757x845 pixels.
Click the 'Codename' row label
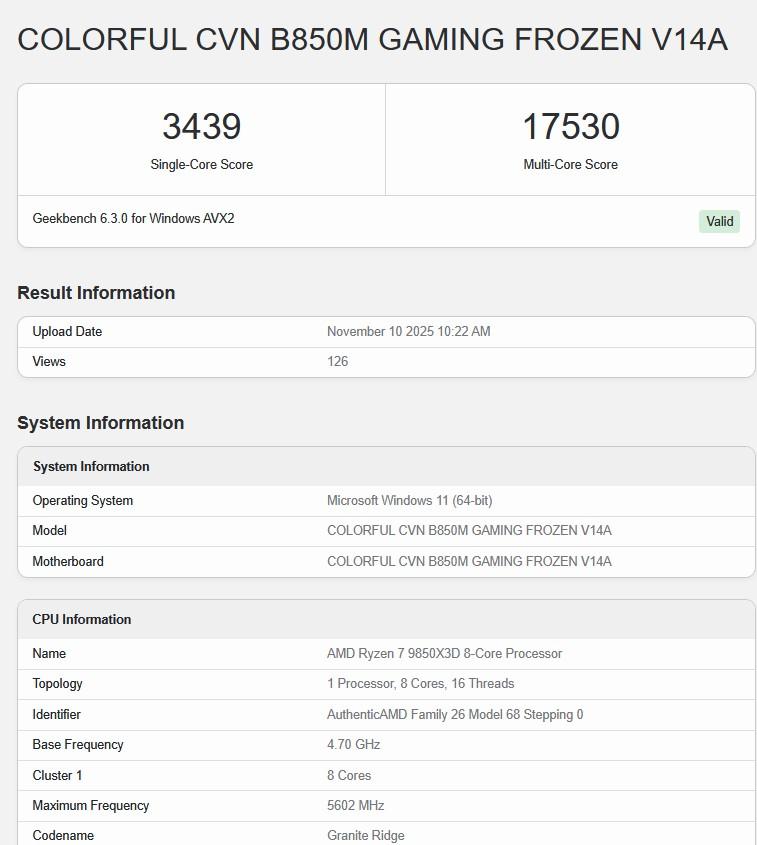tap(63, 836)
